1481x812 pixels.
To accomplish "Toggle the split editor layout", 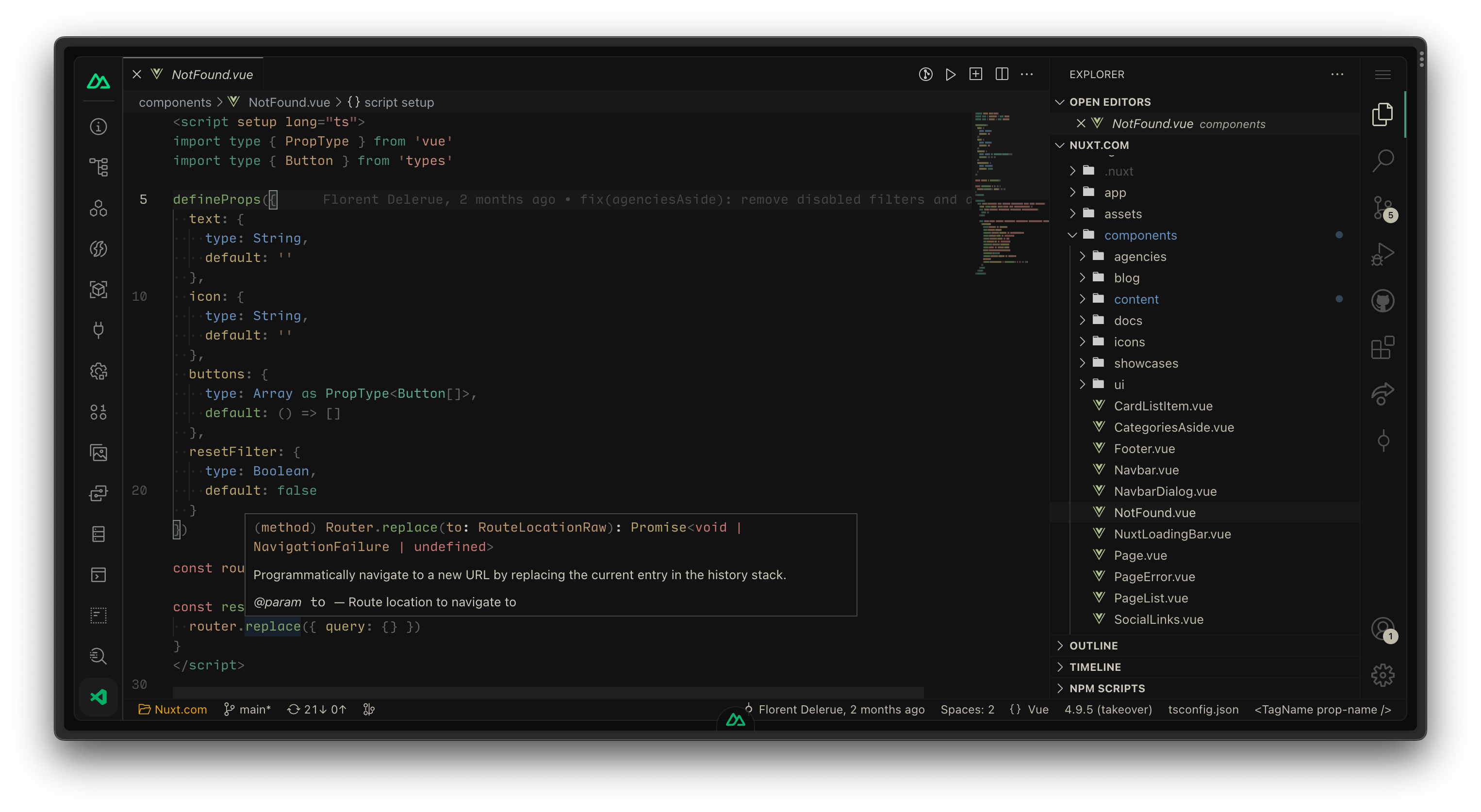I will click(x=1002, y=74).
